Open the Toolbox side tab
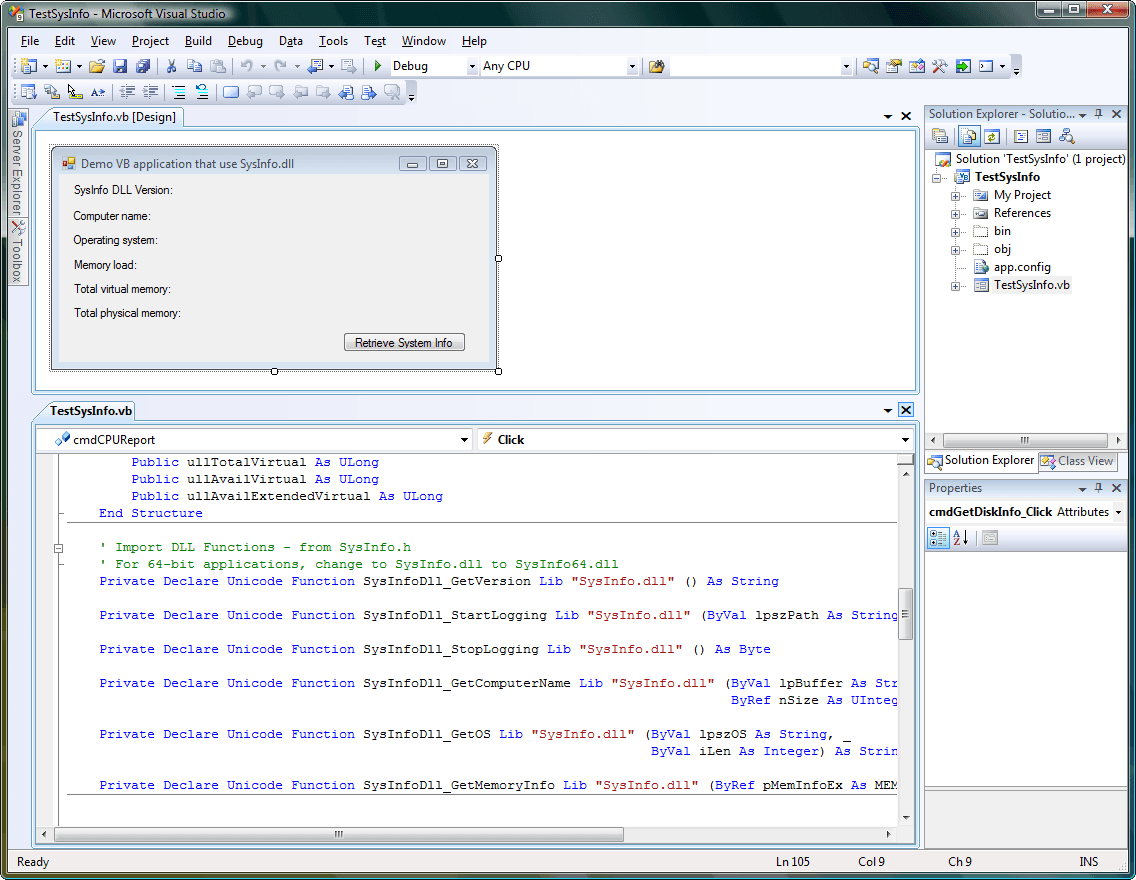The image size is (1136, 880). coord(17,253)
